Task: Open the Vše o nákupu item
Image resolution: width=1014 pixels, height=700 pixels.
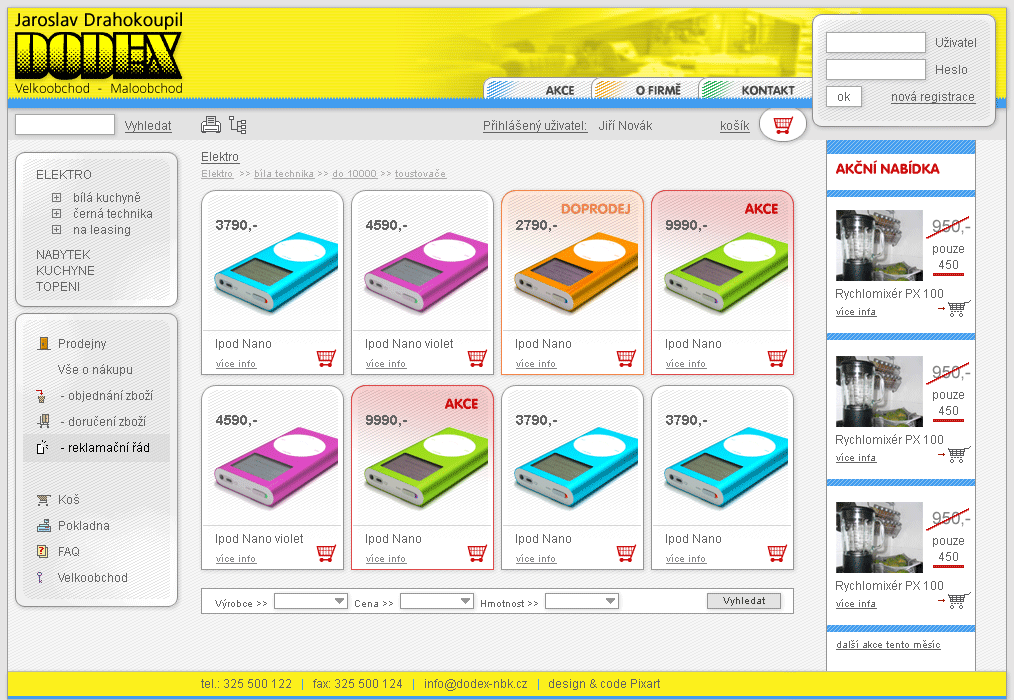Action: click(x=95, y=369)
